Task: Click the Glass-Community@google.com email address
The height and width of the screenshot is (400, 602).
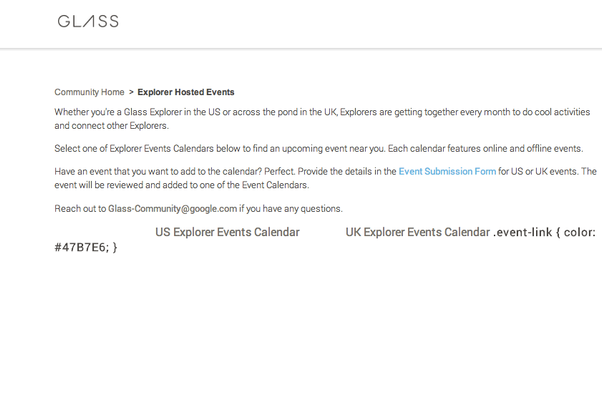Action: (172, 208)
